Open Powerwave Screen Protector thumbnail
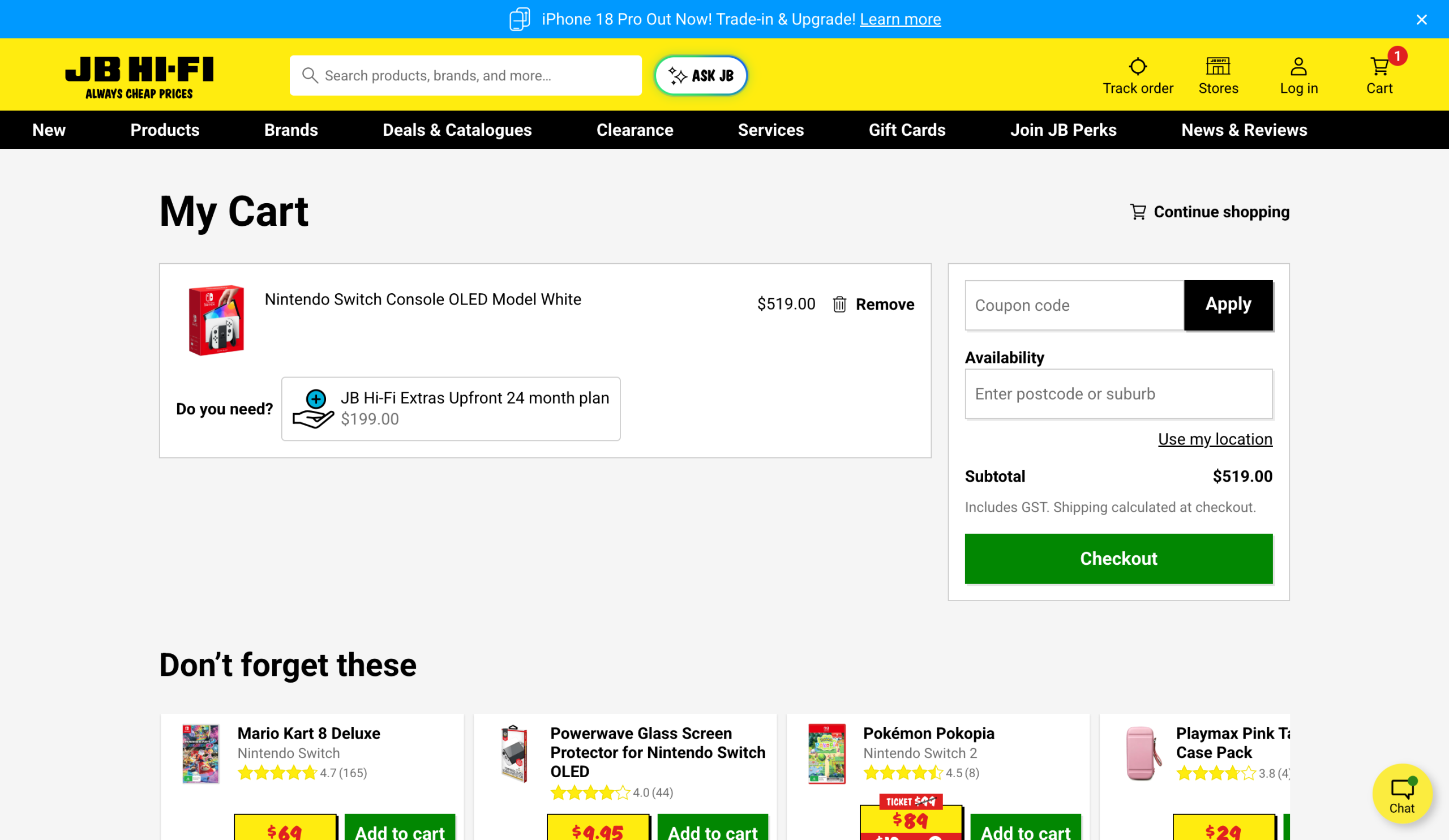 point(513,753)
